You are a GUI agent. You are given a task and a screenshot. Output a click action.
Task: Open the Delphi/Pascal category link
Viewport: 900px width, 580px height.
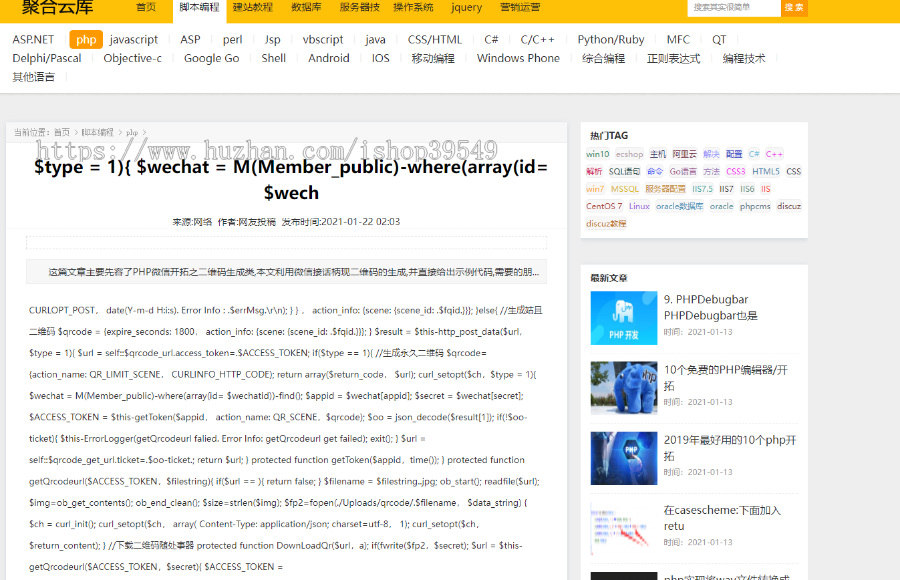(x=46, y=58)
